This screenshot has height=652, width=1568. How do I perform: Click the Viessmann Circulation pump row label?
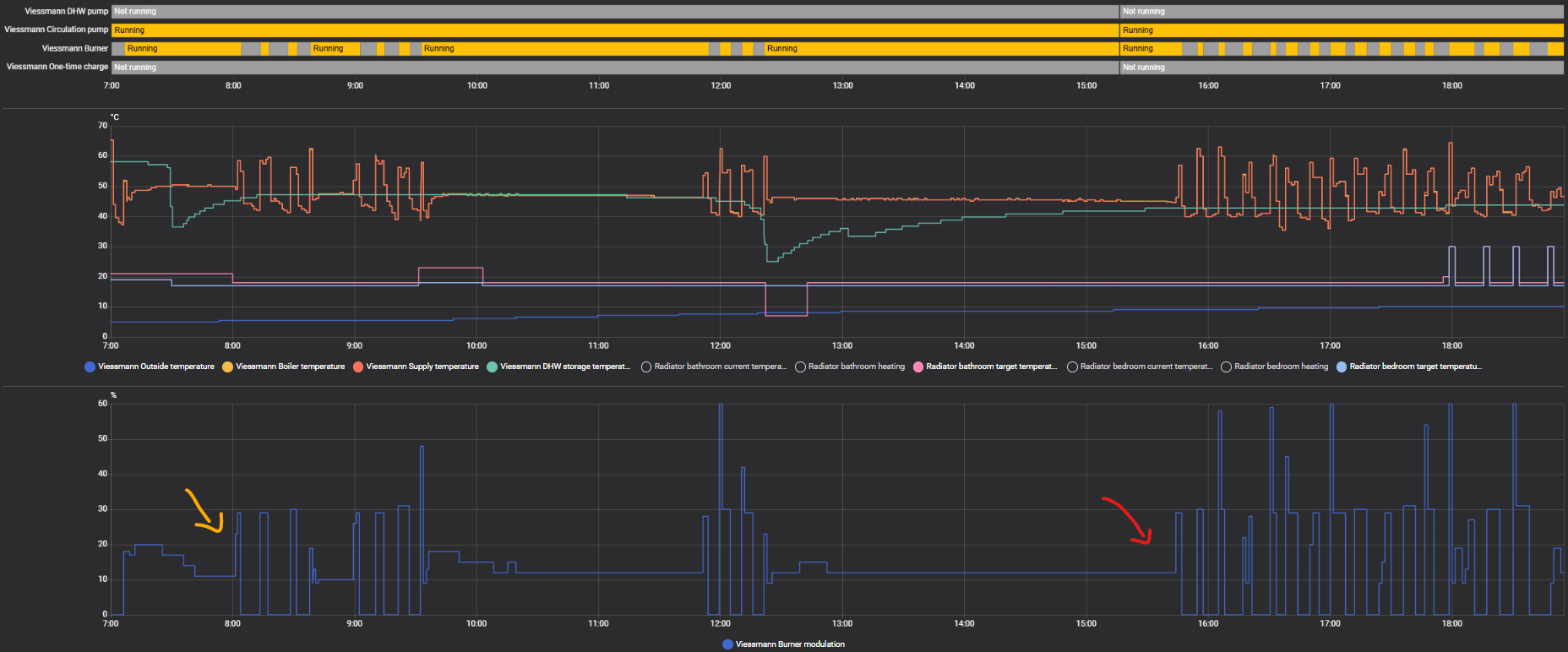pyautogui.click(x=57, y=30)
